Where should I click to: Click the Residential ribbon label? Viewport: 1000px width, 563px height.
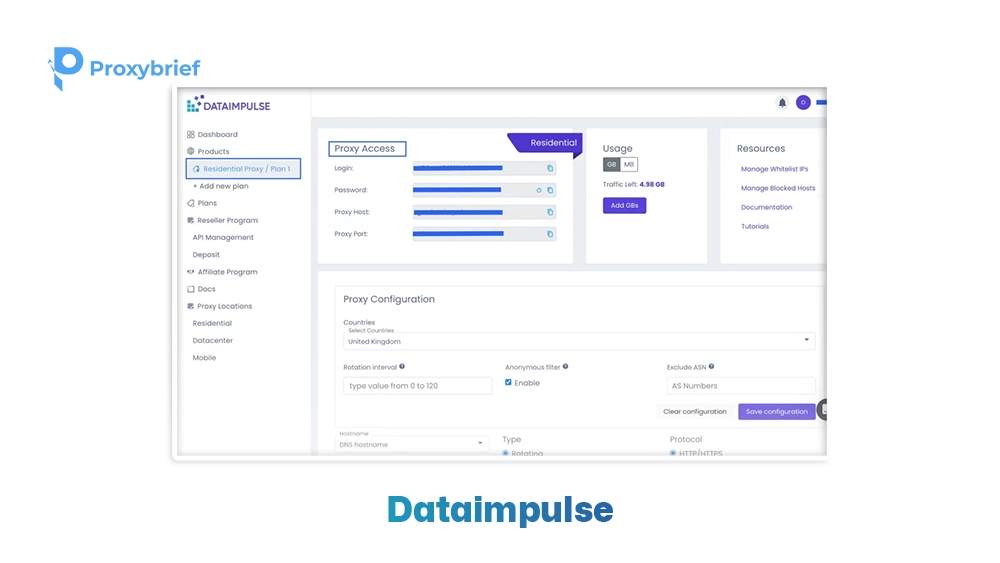pos(553,143)
